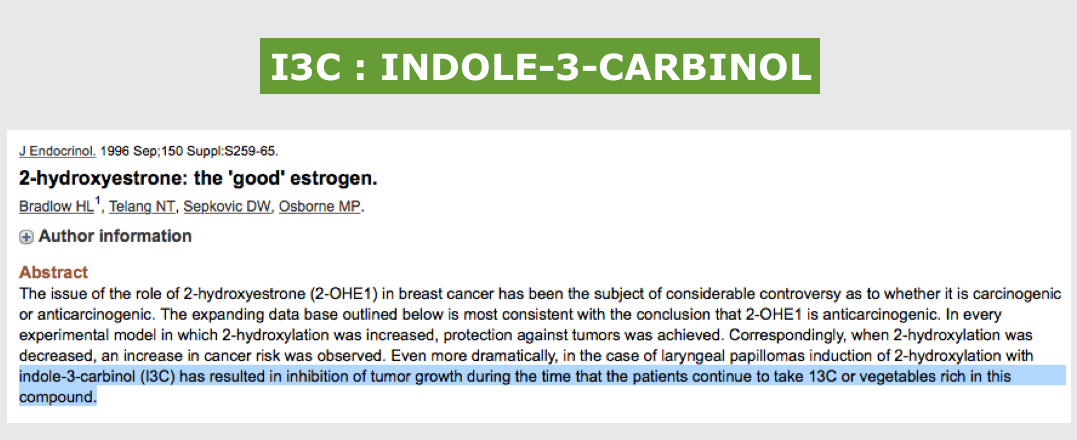Select the Sepkovic DW author link
The height and width of the screenshot is (440, 1077).
[x=227, y=206]
